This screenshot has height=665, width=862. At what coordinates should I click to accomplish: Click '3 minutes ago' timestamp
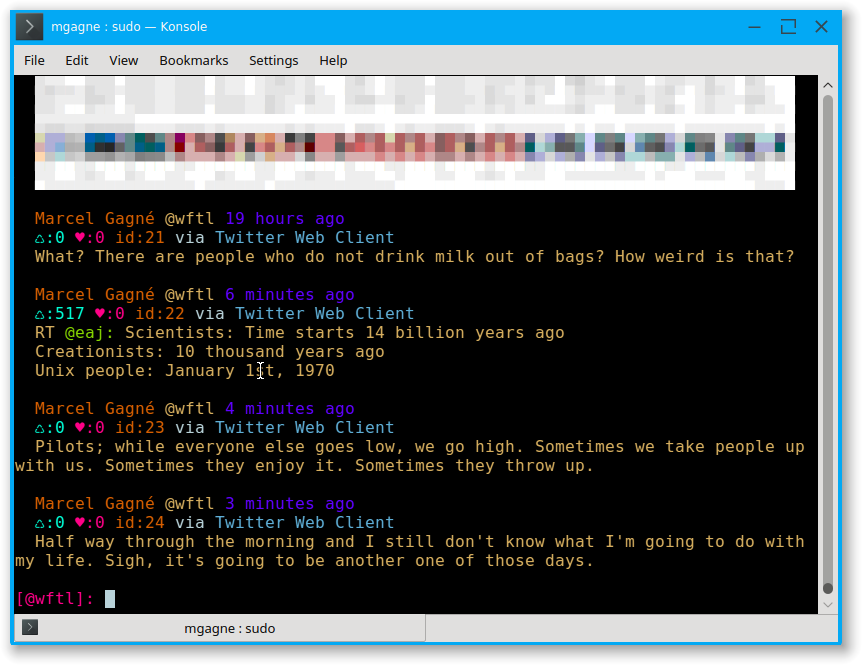(290, 503)
